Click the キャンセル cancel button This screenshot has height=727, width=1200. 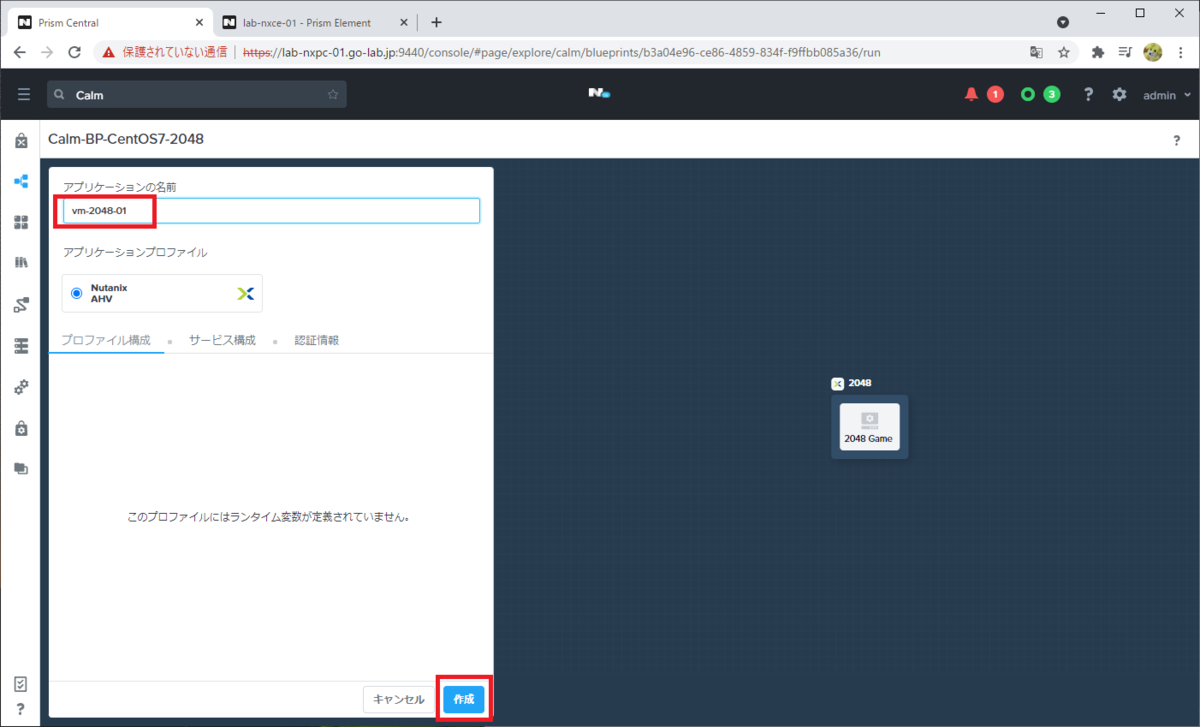pyautogui.click(x=399, y=699)
